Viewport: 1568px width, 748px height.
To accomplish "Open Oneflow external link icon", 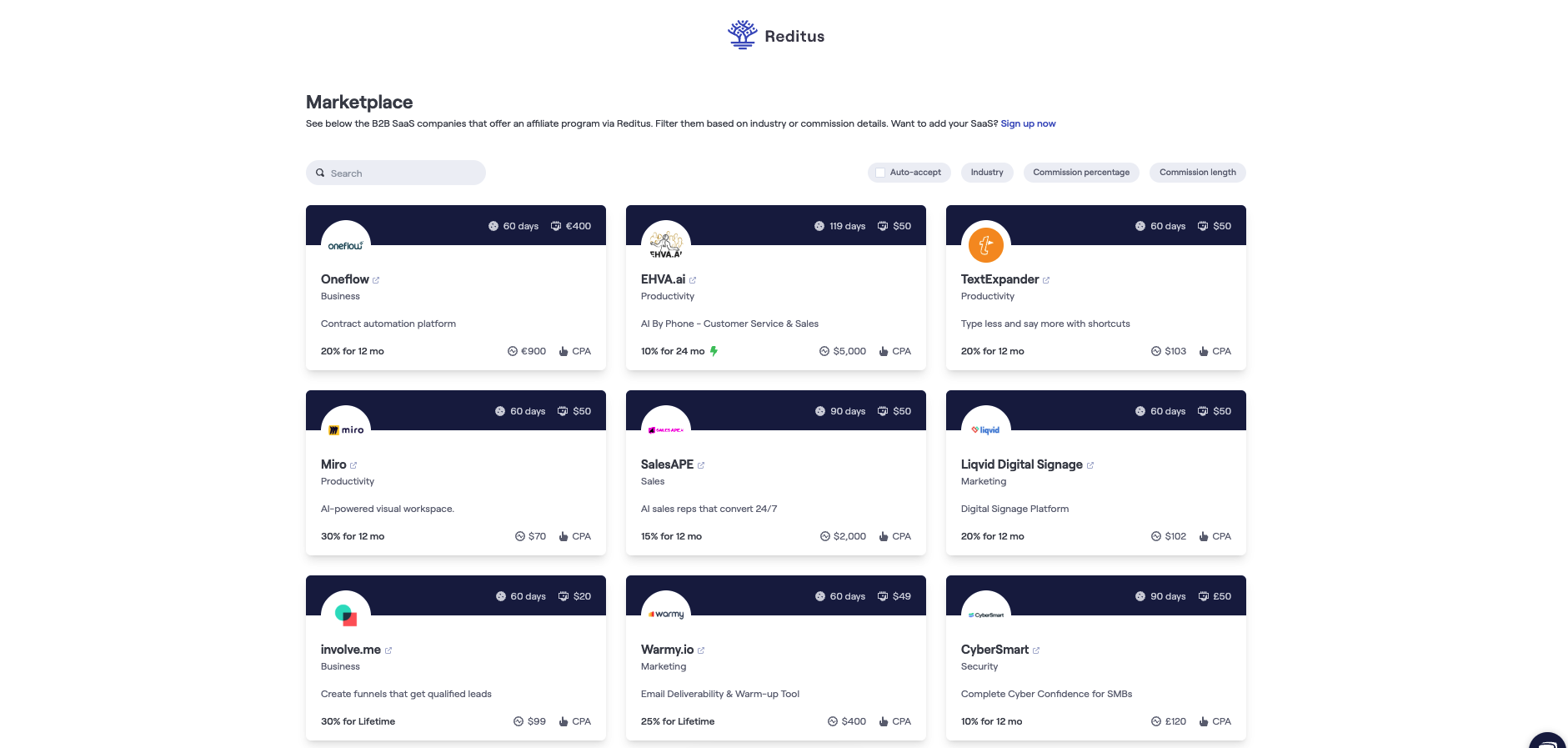I will tap(376, 280).
